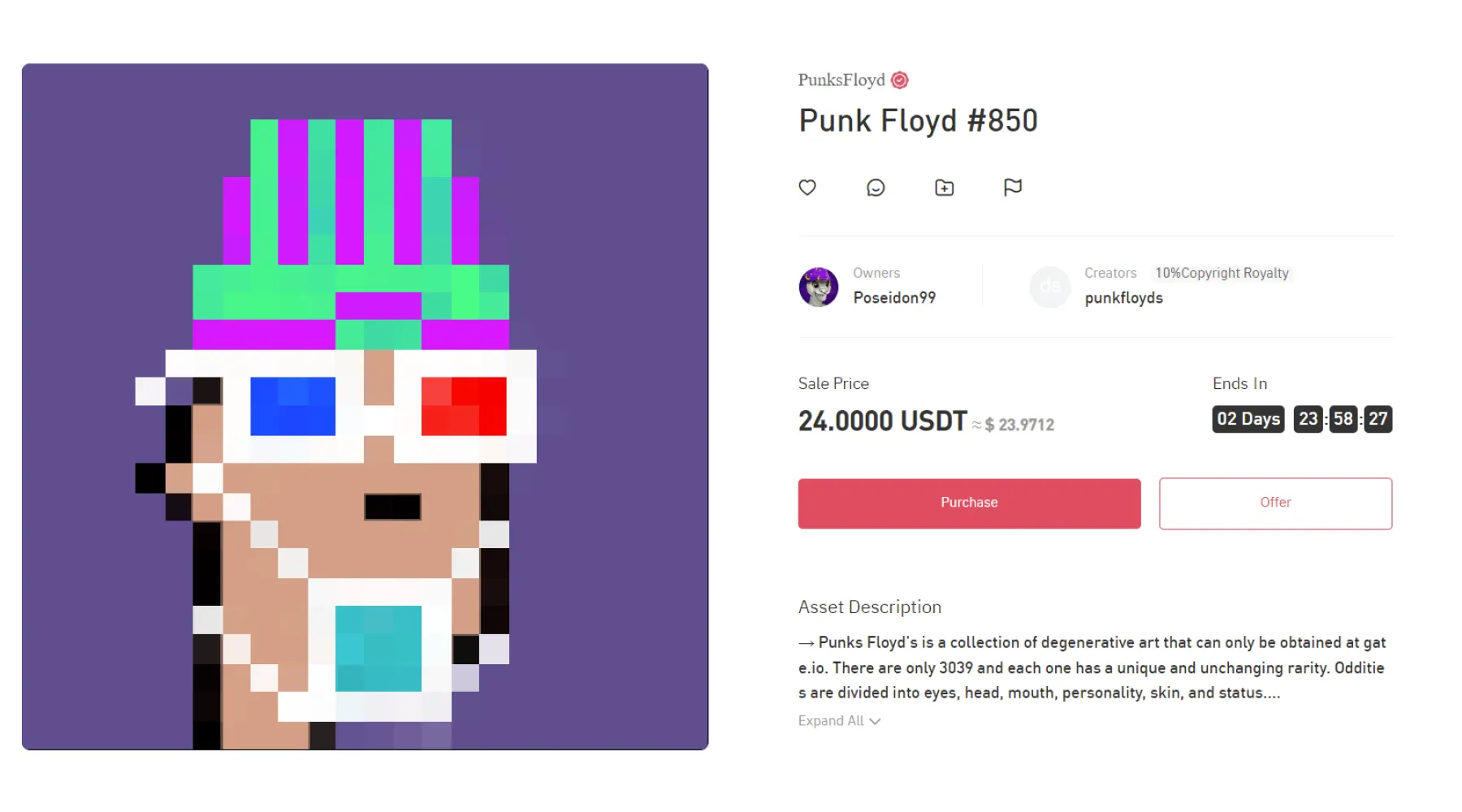Report this NFT with the flag icon
1462x812 pixels.
(x=1012, y=188)
